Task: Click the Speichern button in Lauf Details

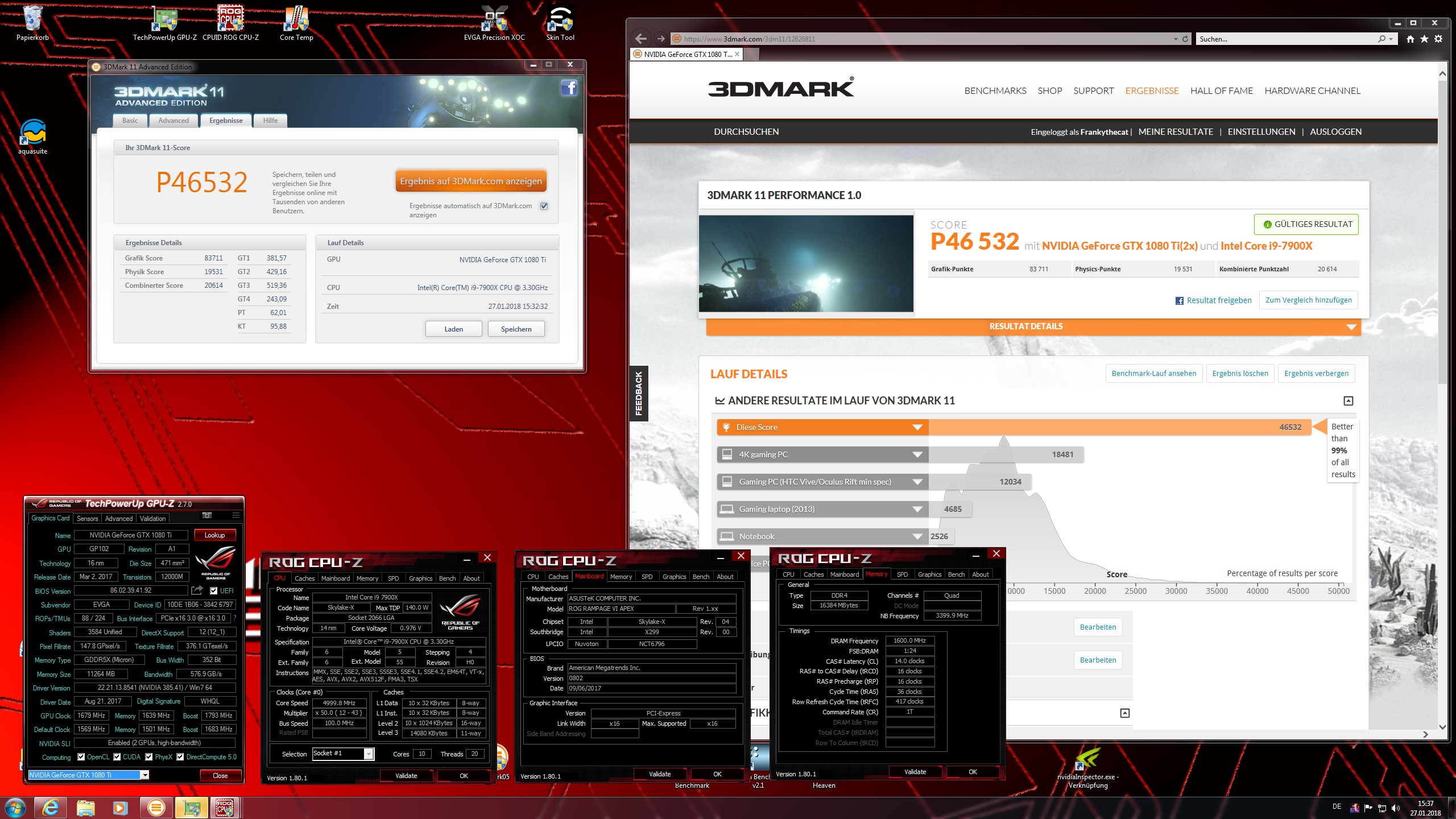Action: (x=516, y=329)
